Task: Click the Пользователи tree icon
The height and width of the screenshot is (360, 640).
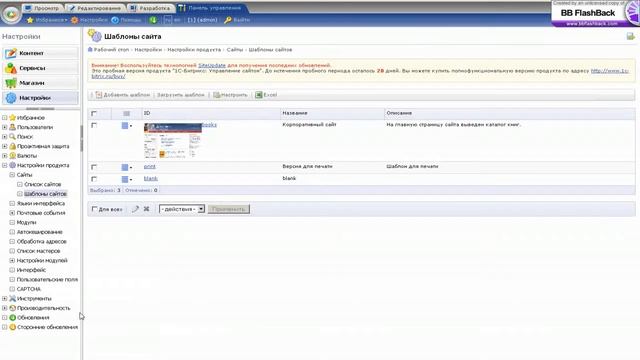Action: [x=13, y=127]
